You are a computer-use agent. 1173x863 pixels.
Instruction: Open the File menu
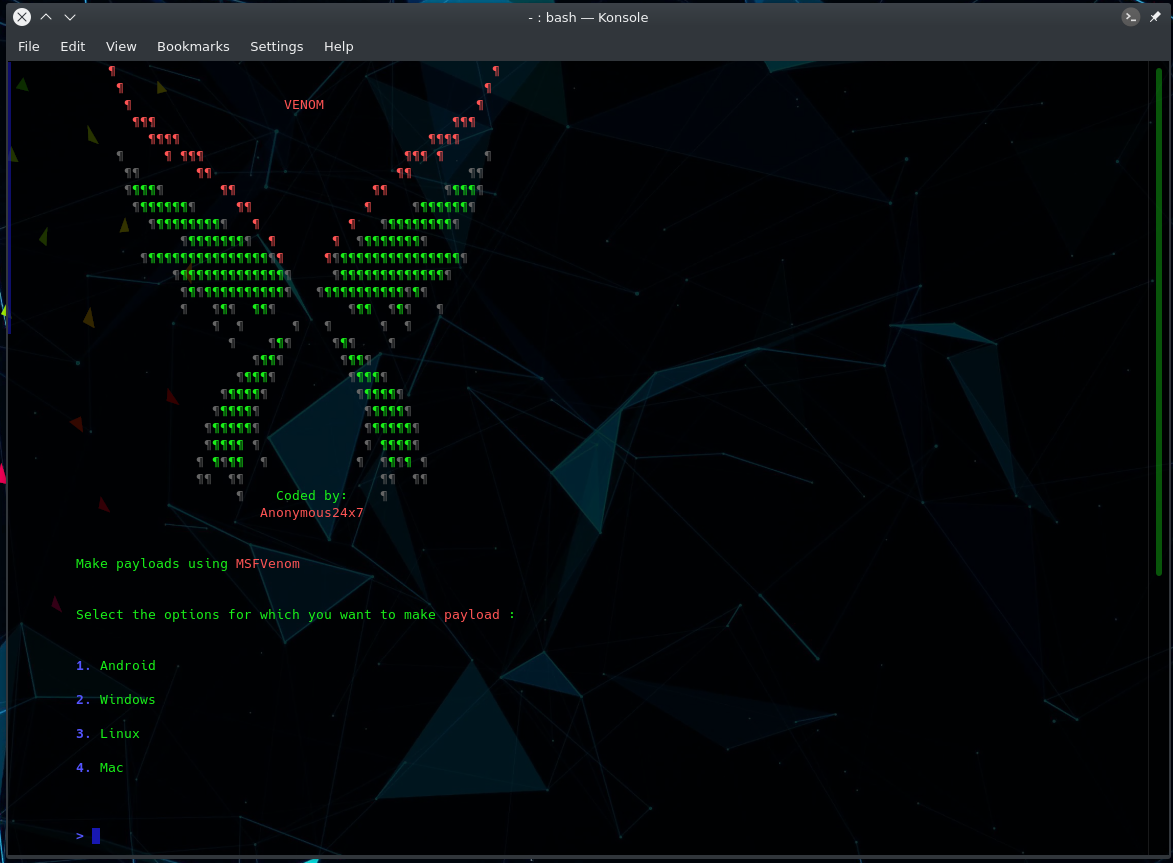tap(28, 46)
